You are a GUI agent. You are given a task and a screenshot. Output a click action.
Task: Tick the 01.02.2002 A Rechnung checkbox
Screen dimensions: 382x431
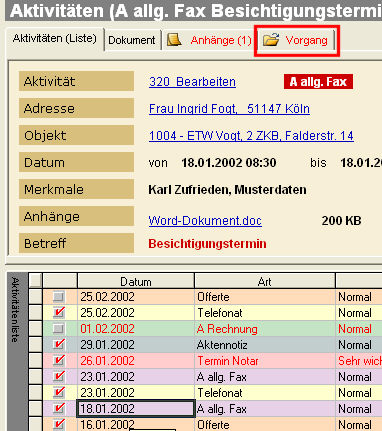(x=59, y=328)
